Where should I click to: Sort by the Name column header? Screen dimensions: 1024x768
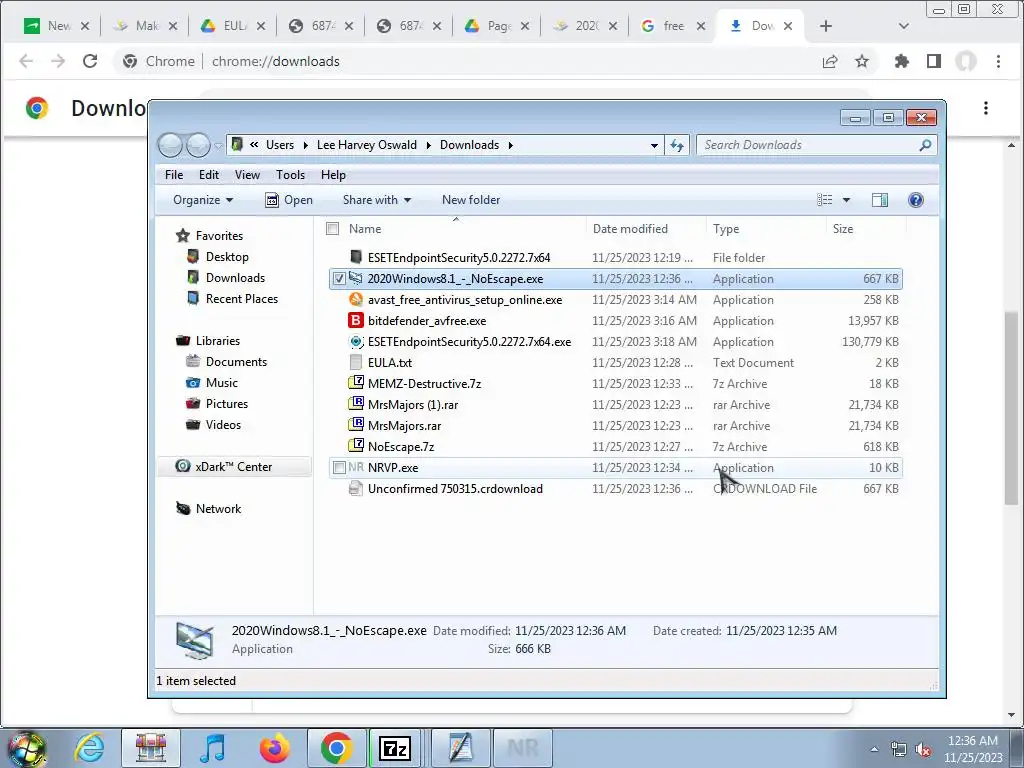(x=456, y=229)
